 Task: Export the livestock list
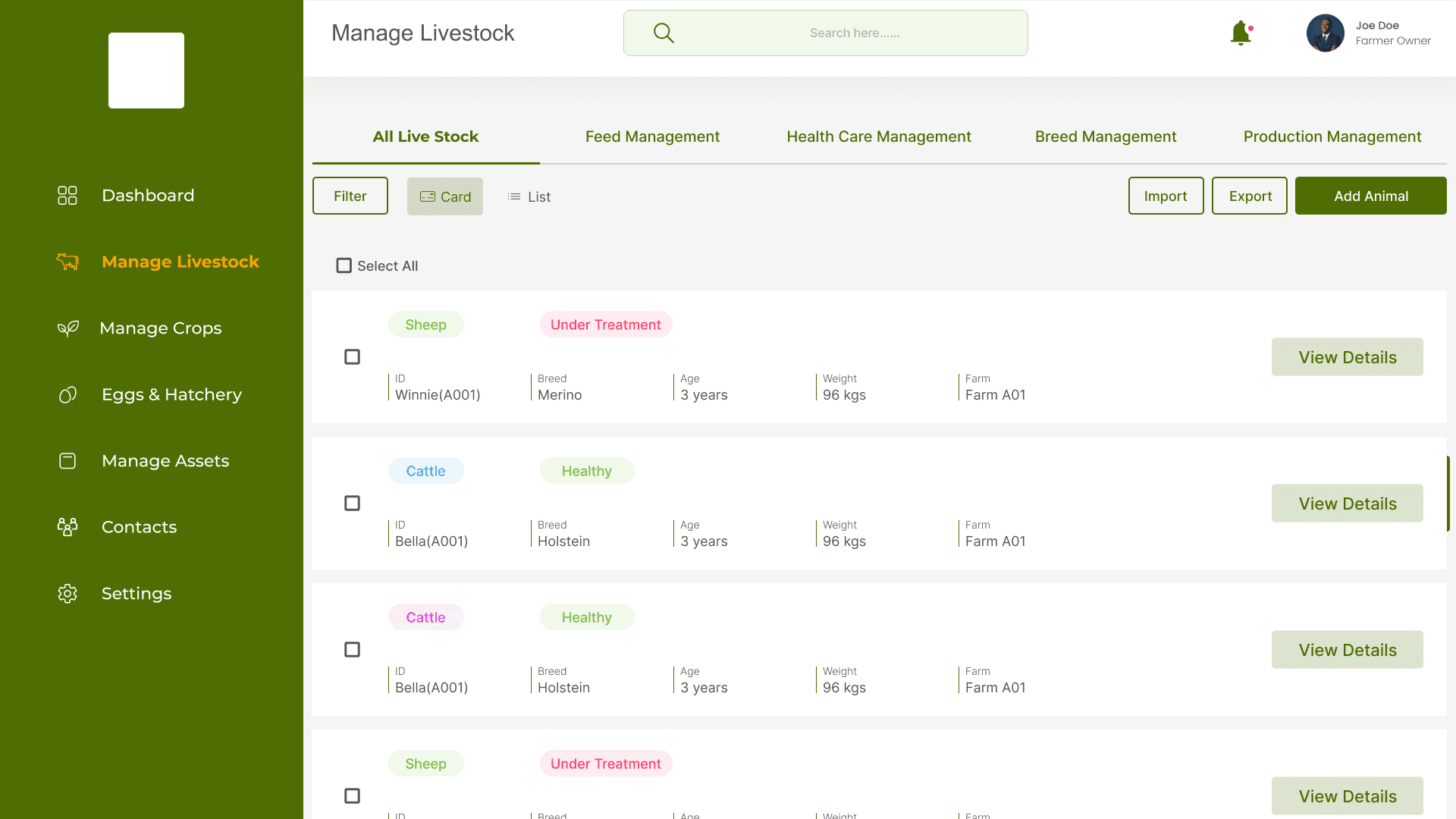pos(1249,196)
